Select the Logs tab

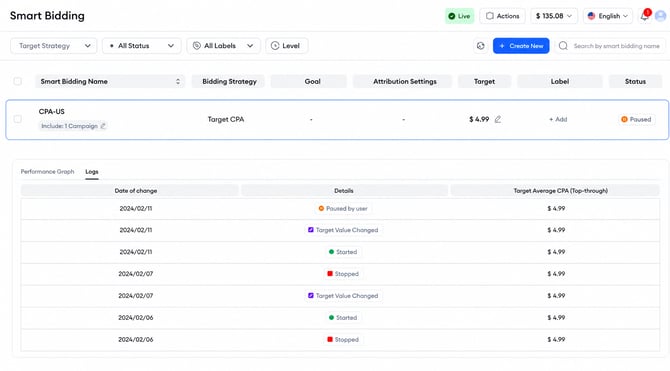[x=92, y=171]
